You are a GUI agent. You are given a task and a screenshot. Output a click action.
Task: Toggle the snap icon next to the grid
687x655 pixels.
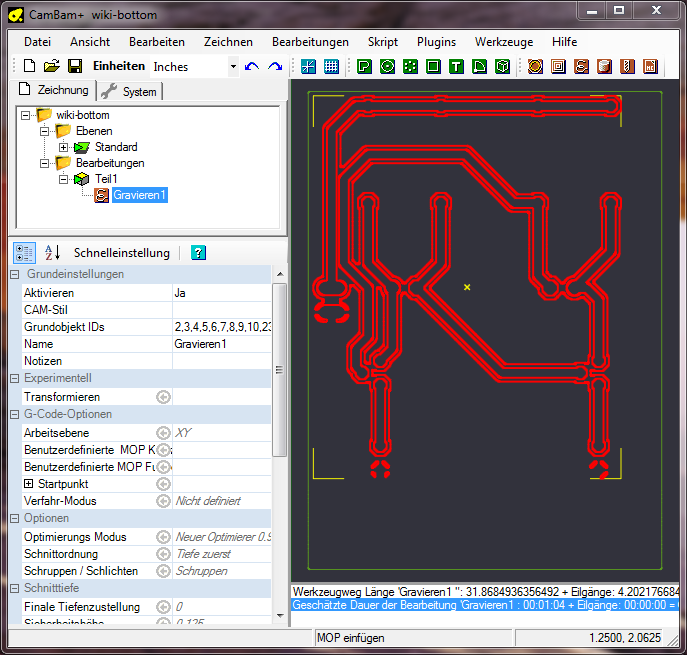pyautogui.click(x=308, y=67)
